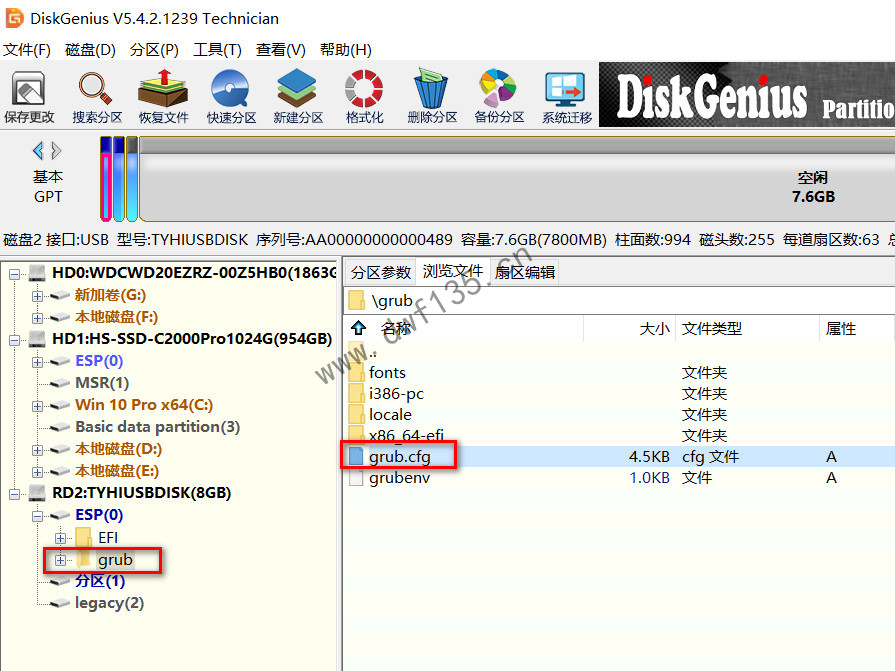The width and height of the screenshot is (895, 671).
Task: Expand the 本地磁盘(D:) partition node
Action: 37,450
